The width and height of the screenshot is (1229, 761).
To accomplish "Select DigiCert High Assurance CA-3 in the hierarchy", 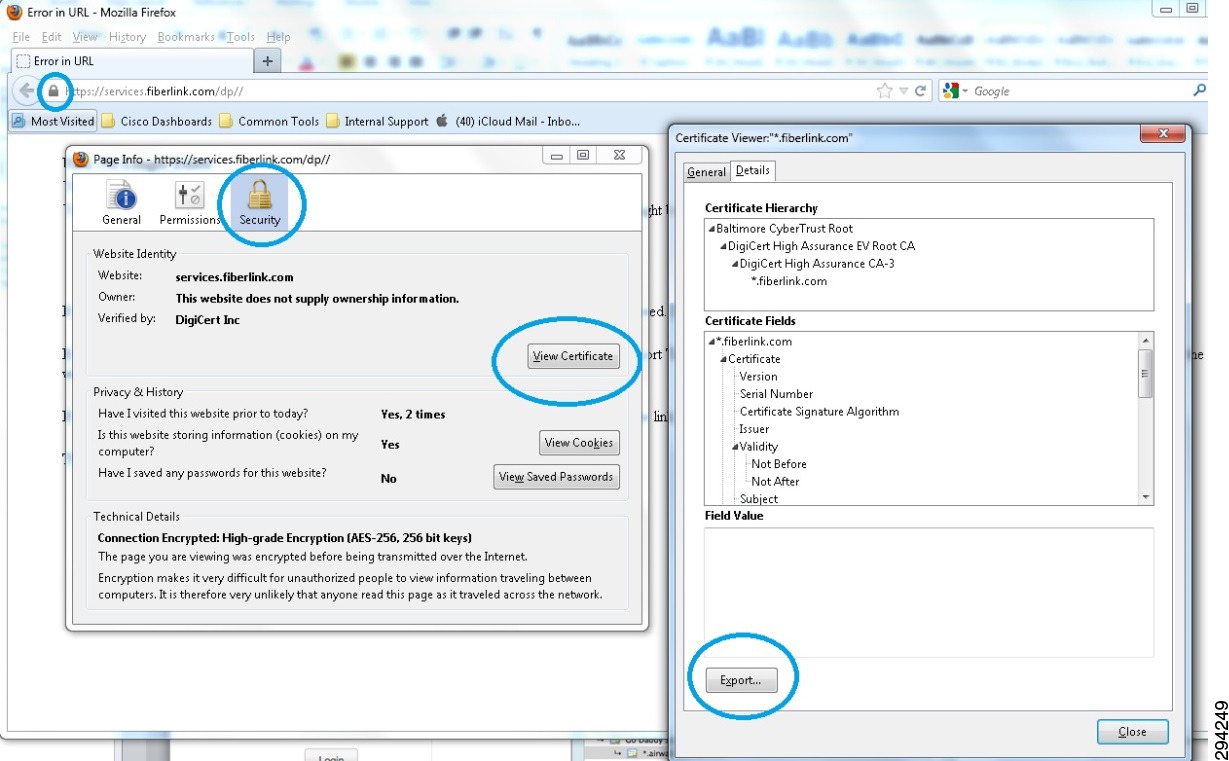I will [x=817, y=264].
